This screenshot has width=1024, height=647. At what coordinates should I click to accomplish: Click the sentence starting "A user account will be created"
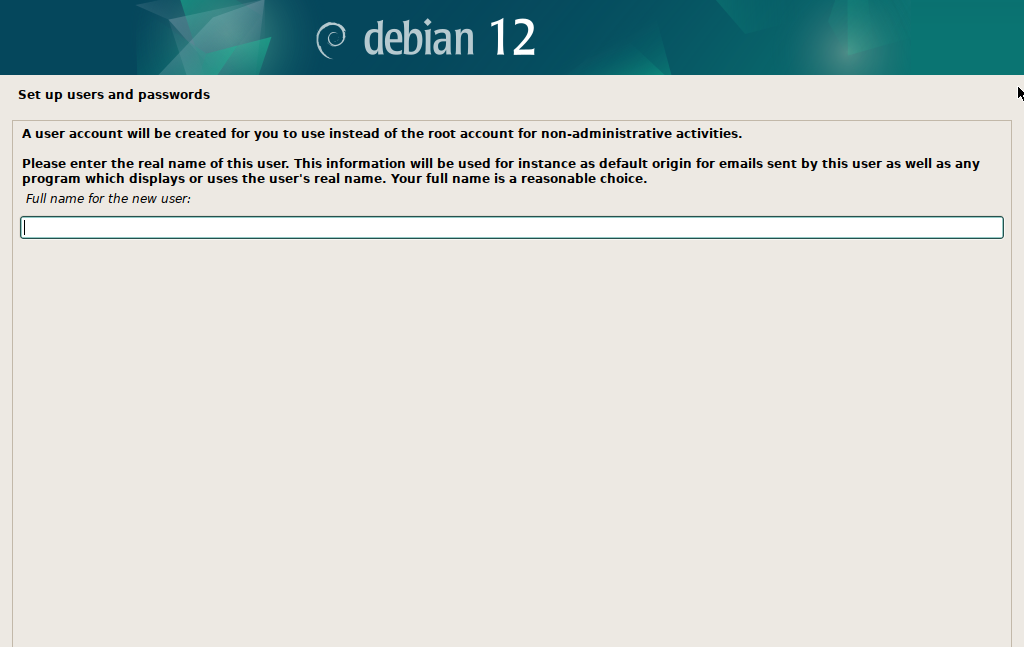point(382,134)
